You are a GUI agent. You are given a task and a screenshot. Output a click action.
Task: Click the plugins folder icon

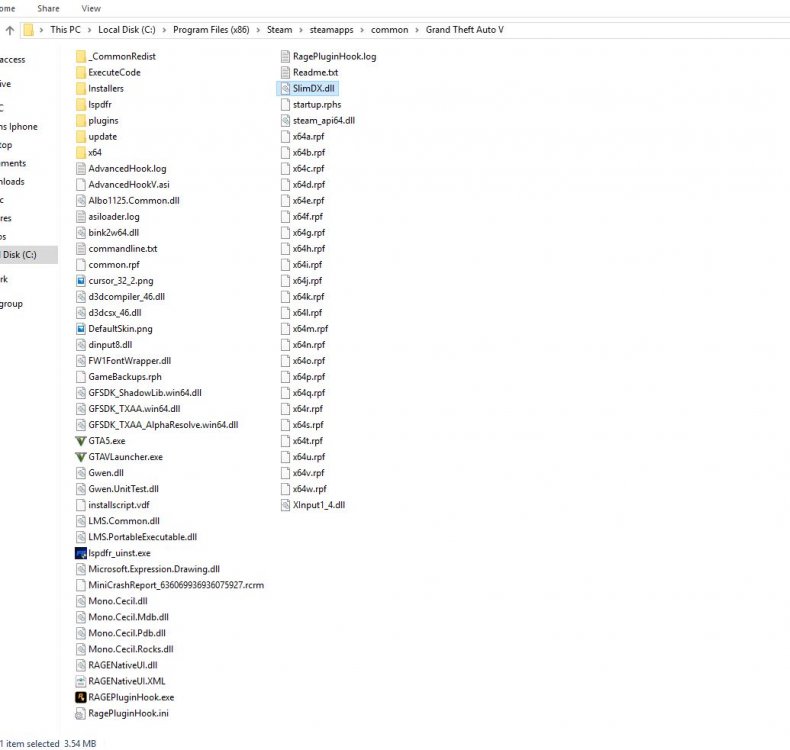(x=81, y=121)
